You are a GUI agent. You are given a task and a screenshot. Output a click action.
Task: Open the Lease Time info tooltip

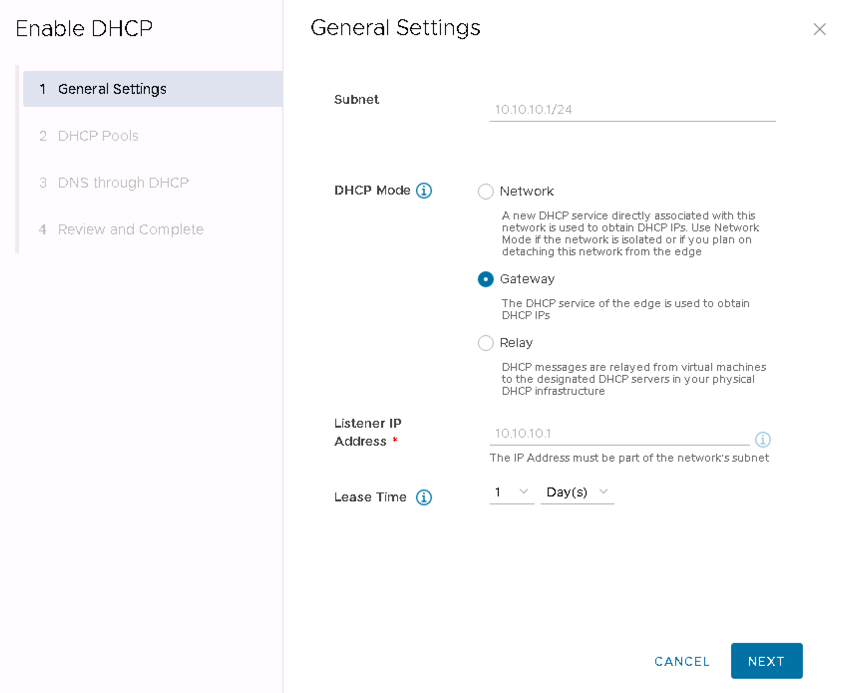(x=424, y=497)
